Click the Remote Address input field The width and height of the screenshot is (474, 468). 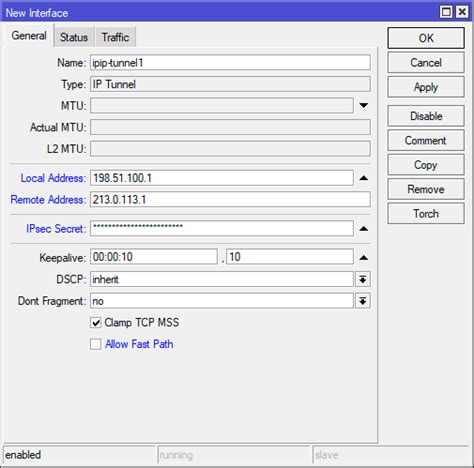click(x=230, y=200)
